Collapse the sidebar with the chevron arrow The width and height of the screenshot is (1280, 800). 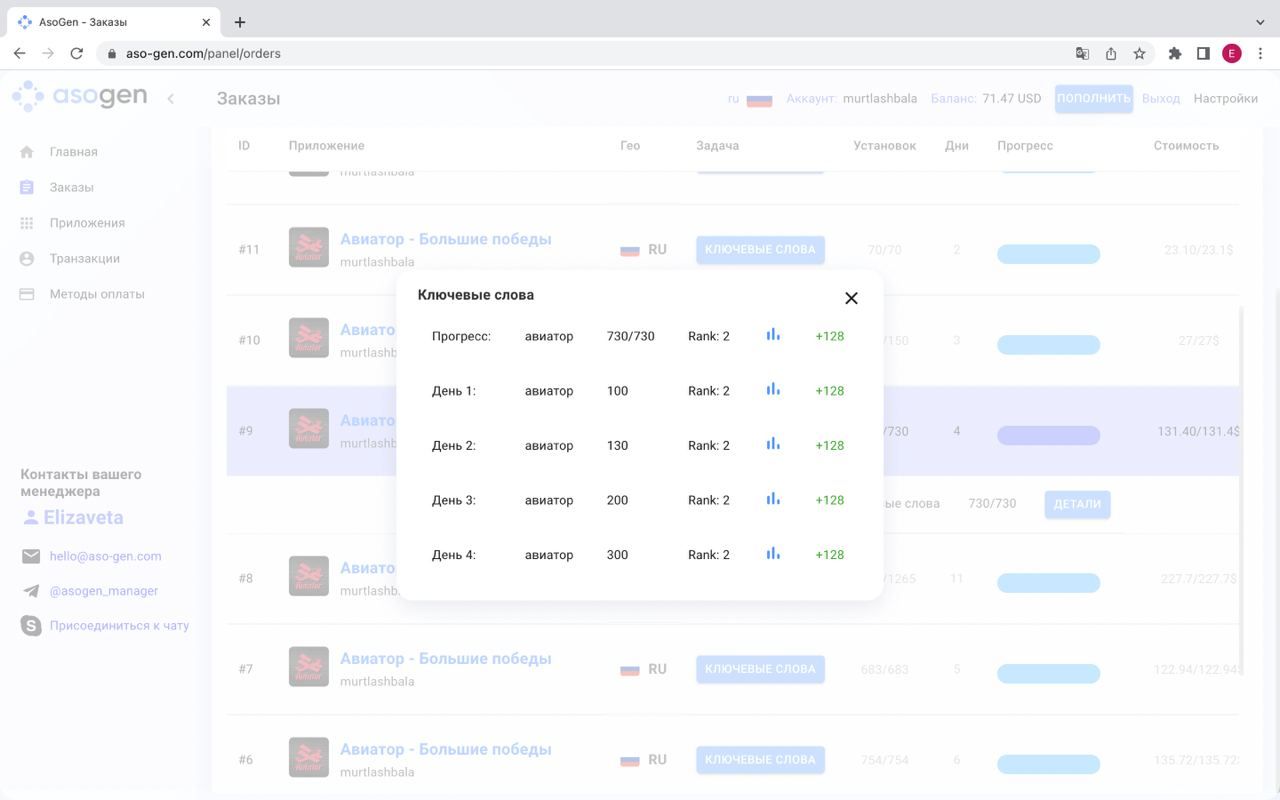click(170, 98)
